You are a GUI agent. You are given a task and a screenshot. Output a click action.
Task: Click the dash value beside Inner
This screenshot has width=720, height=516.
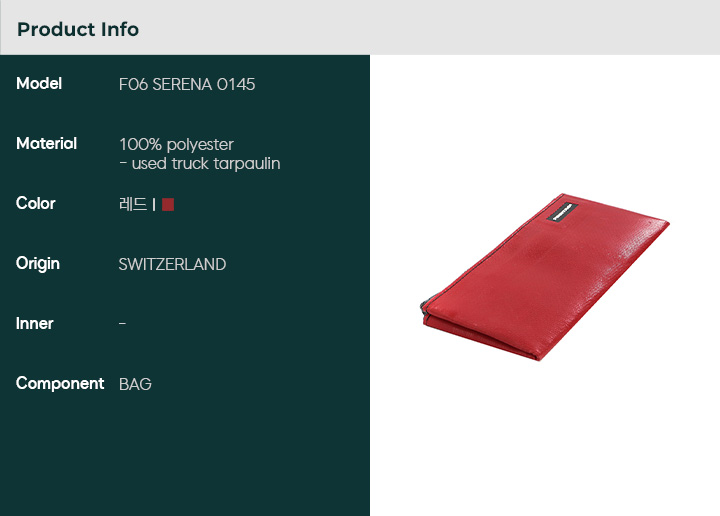(122, 324)
